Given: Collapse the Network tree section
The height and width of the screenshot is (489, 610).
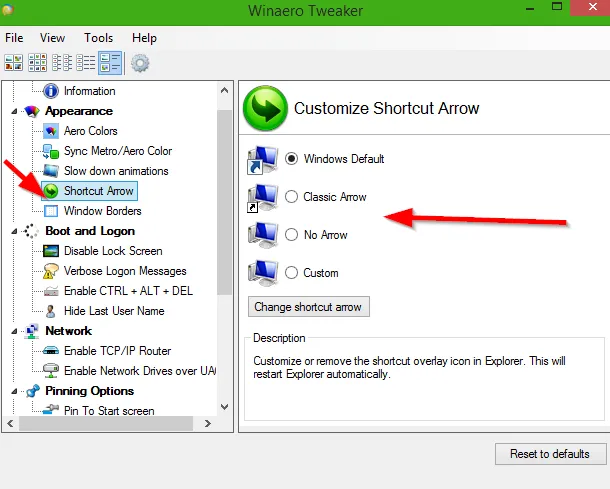Looking at the screenshot, I should click(x=14, y=331).
